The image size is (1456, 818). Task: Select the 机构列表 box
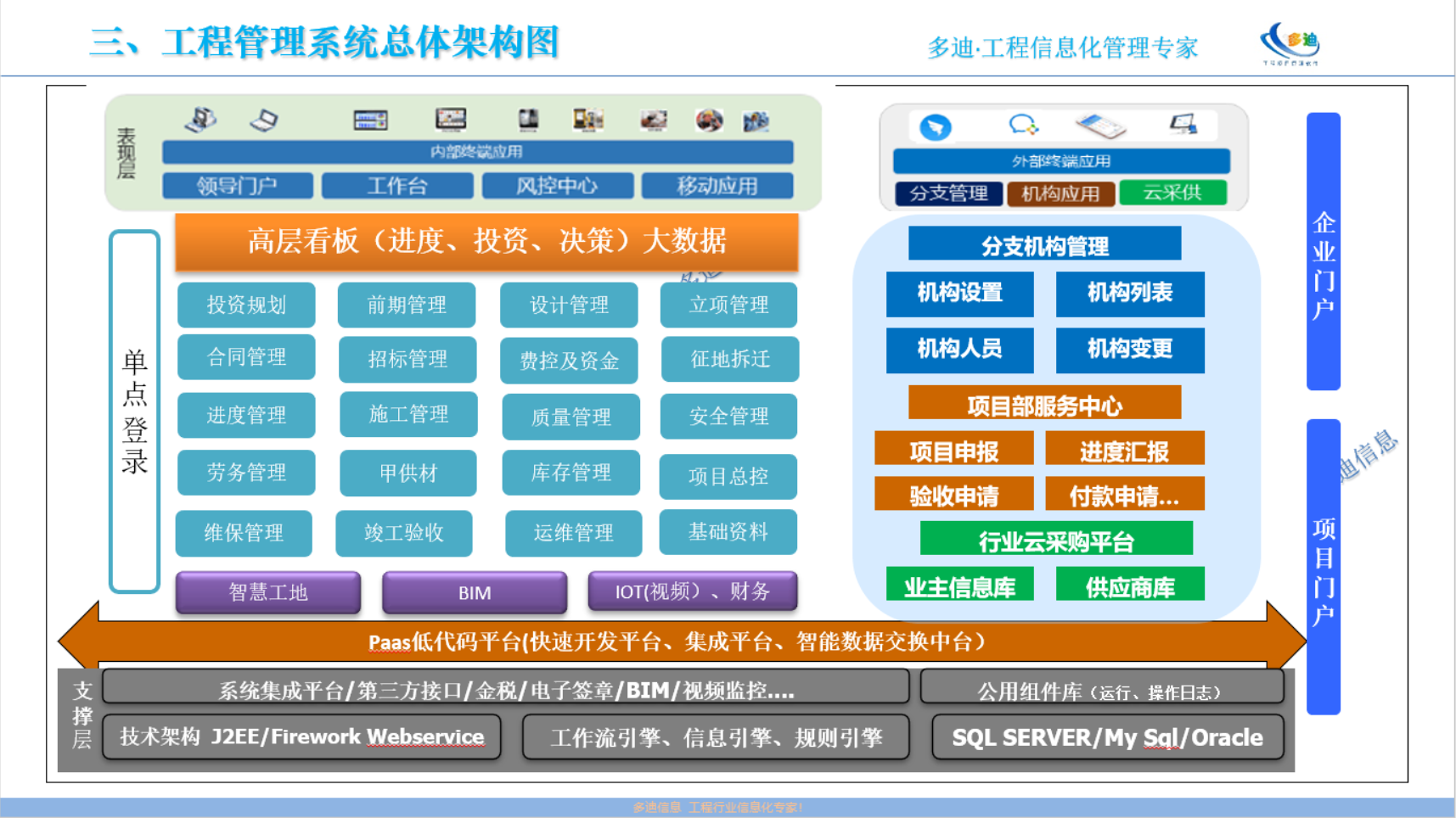tap(1130, 294)
